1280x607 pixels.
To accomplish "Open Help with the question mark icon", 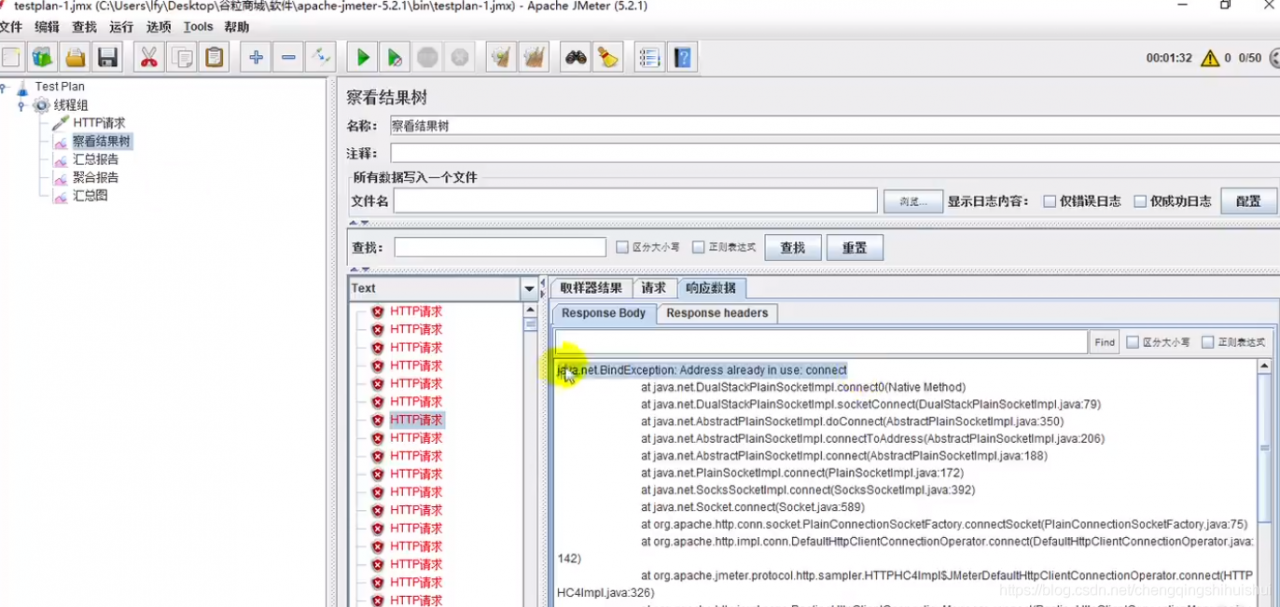I will 683,58.
